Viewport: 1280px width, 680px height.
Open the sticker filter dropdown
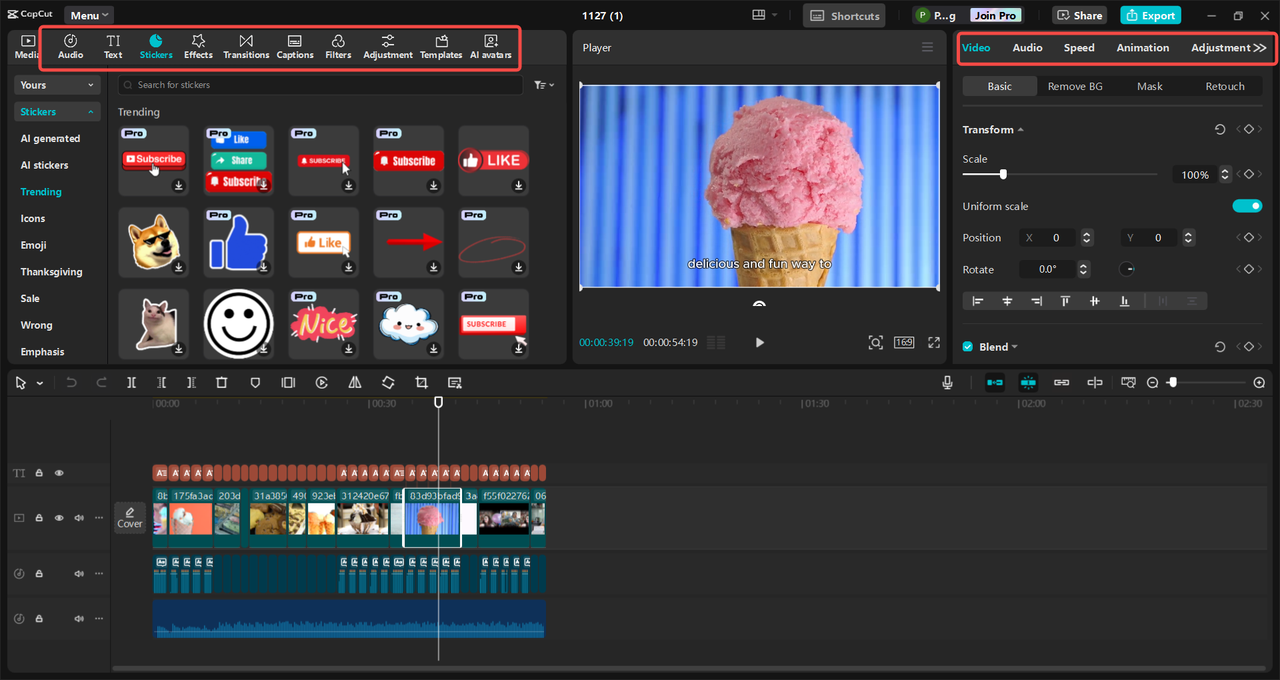coord(544,85)
